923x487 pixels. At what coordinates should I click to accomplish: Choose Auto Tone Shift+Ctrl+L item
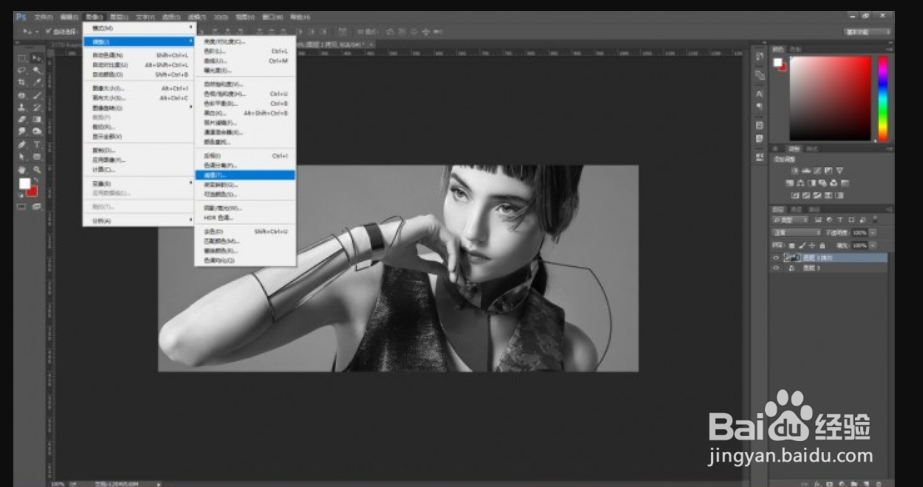138,55
